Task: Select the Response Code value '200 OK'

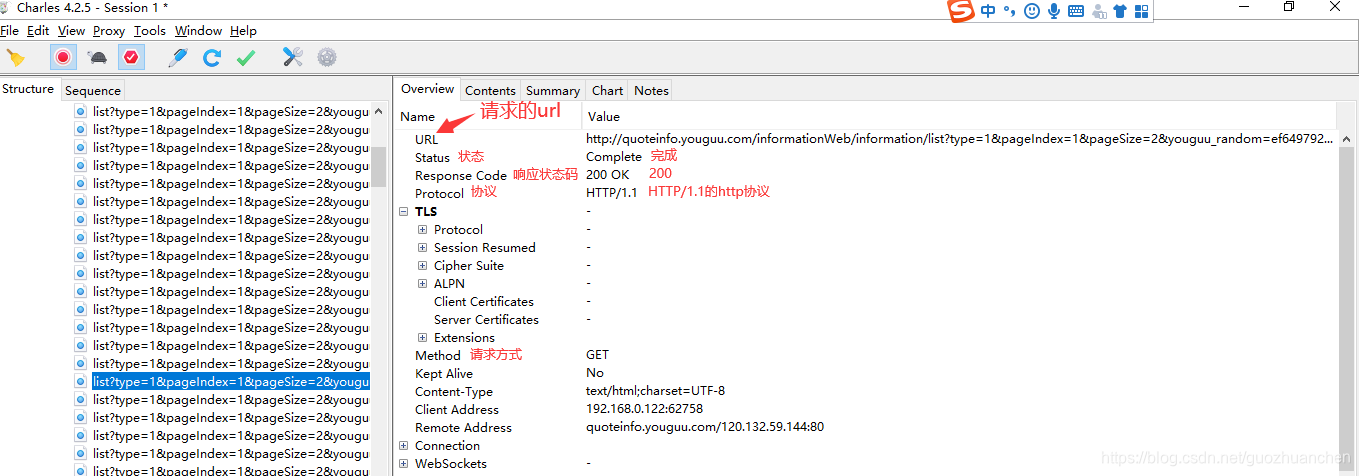Action: pyautogui.click(x=608, y=175)
